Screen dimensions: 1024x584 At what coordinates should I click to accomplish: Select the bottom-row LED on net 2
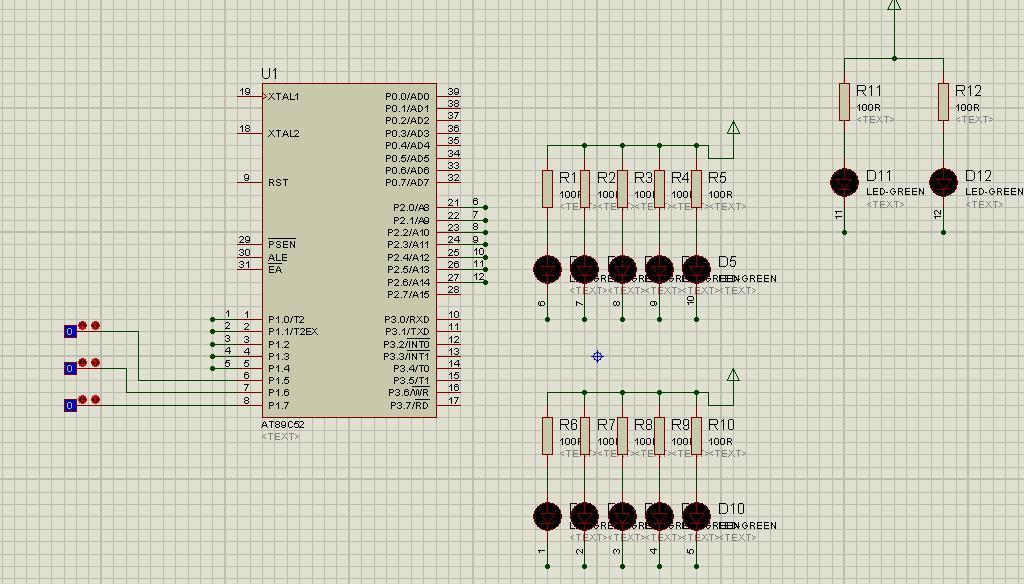click(584, 516)
